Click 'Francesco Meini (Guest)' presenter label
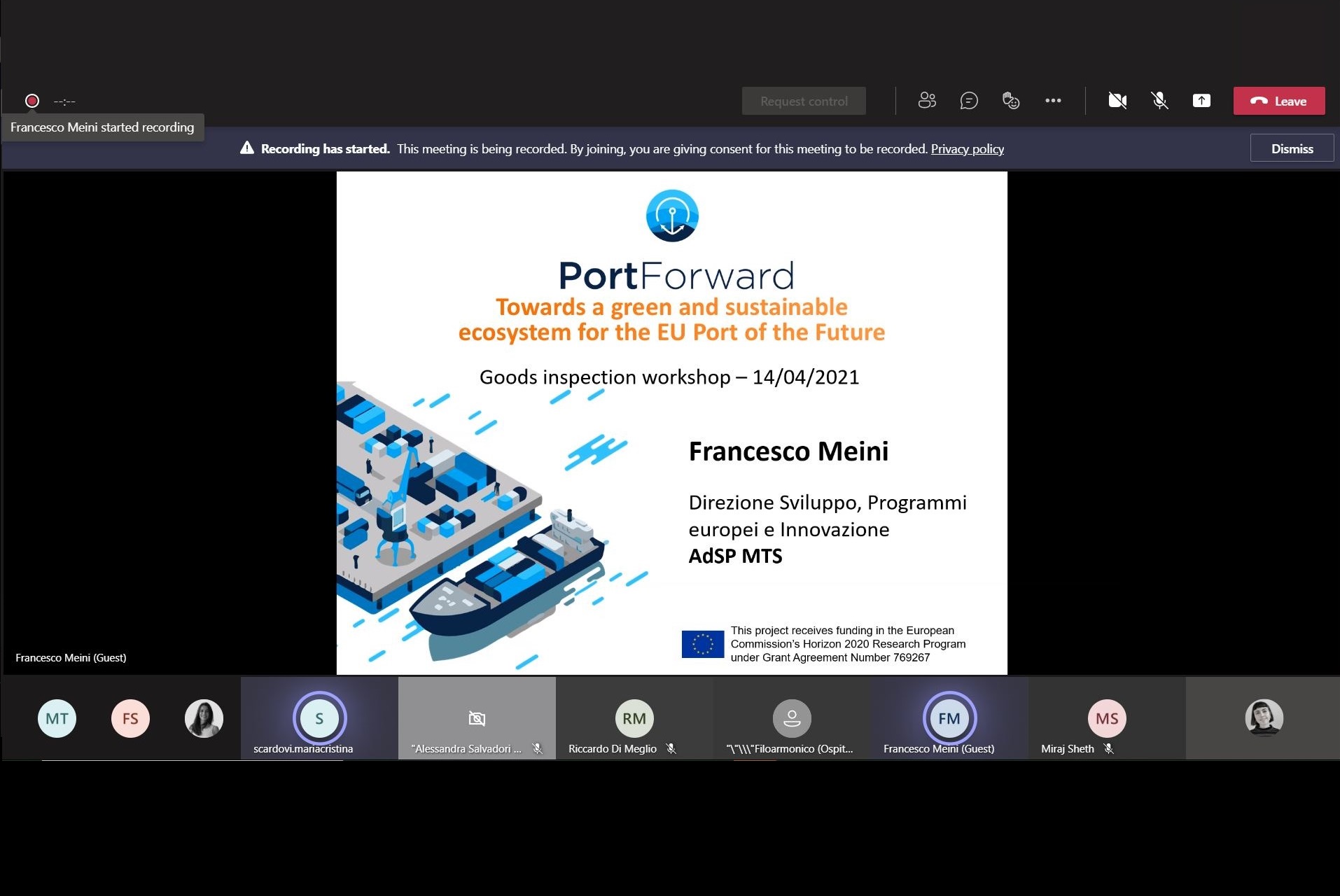This screenshot has height=896, width=1340. click(x=71, y=658)
